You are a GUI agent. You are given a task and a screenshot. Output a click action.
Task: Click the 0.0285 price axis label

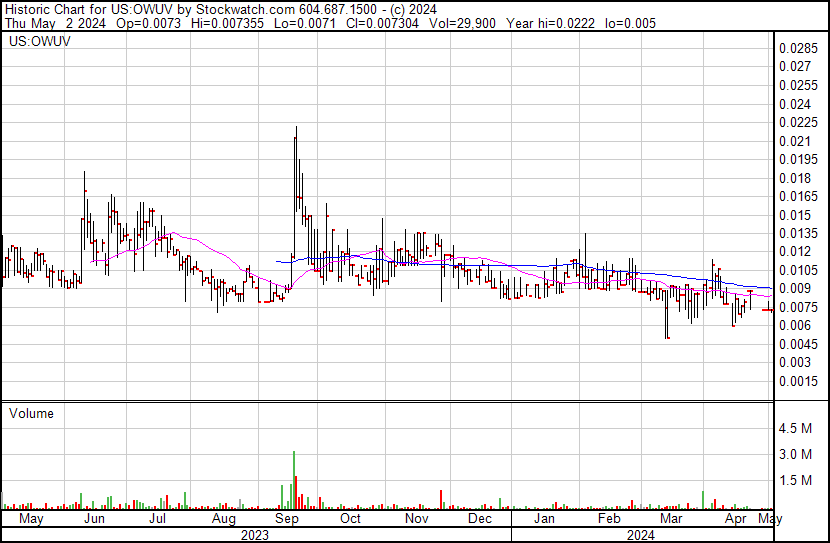pos(796,48)
